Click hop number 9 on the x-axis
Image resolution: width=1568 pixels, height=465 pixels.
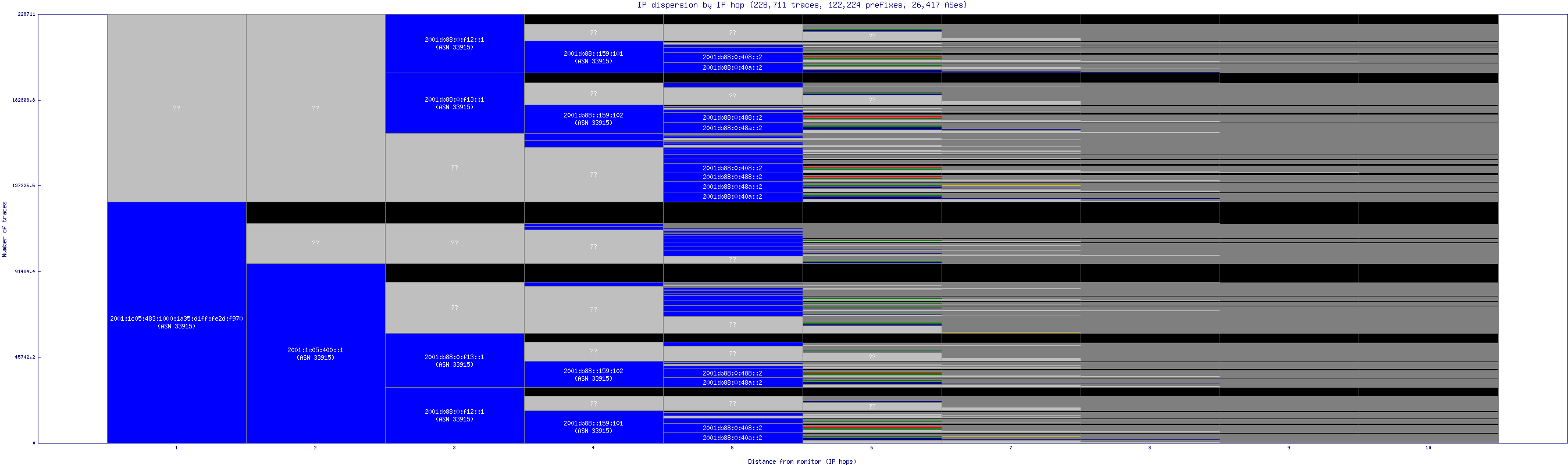[x=1289, y=448]
